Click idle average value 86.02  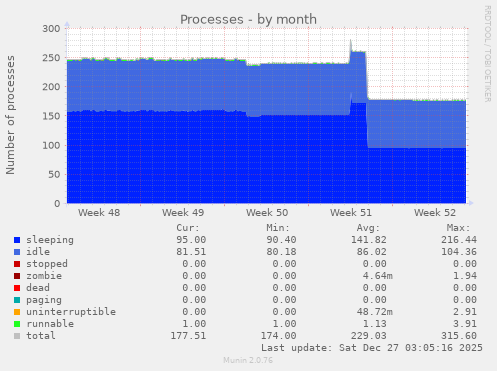click(x=372, y=252)
